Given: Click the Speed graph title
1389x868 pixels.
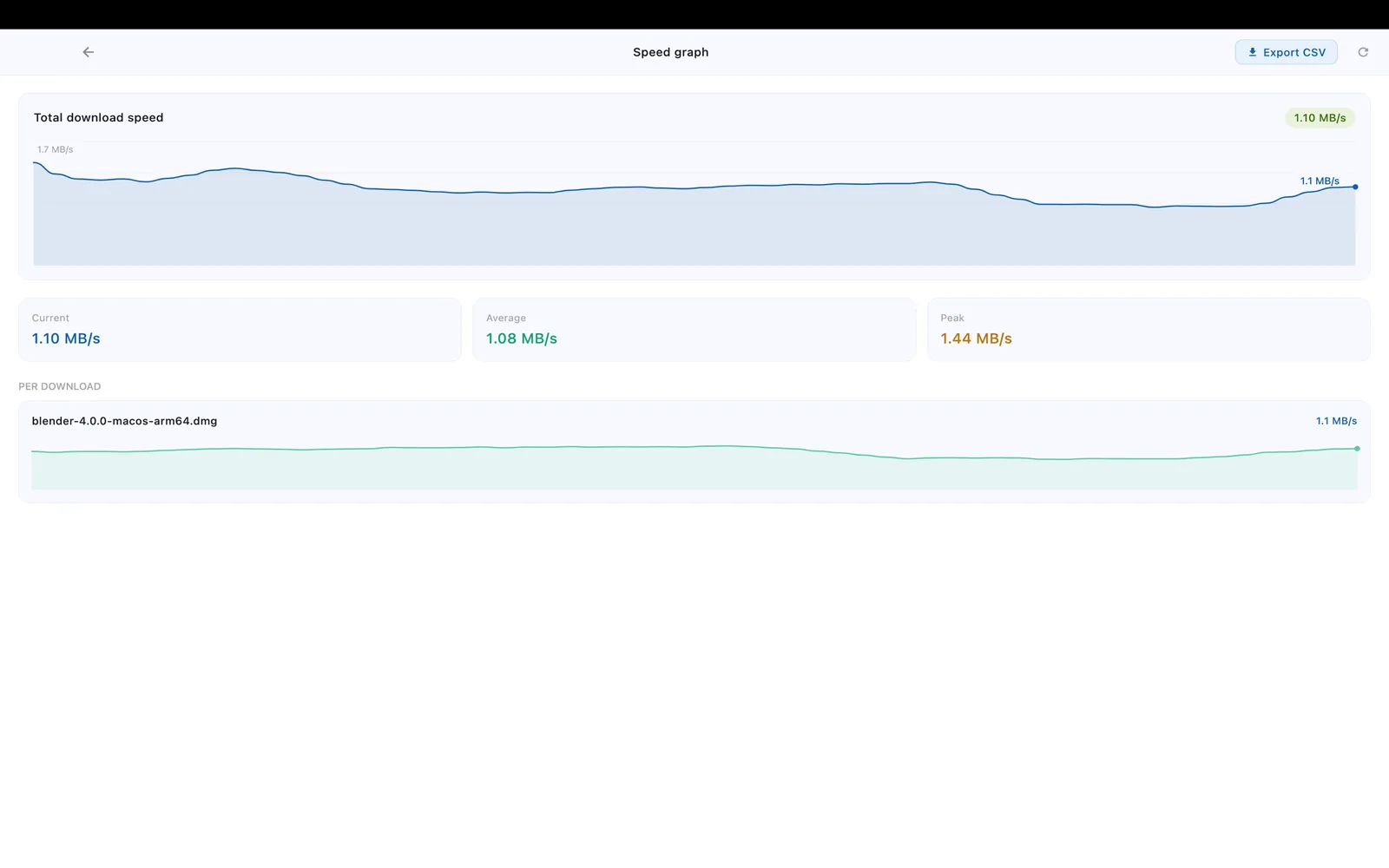Looking at the screenshot, I should [x=670, y=52].
